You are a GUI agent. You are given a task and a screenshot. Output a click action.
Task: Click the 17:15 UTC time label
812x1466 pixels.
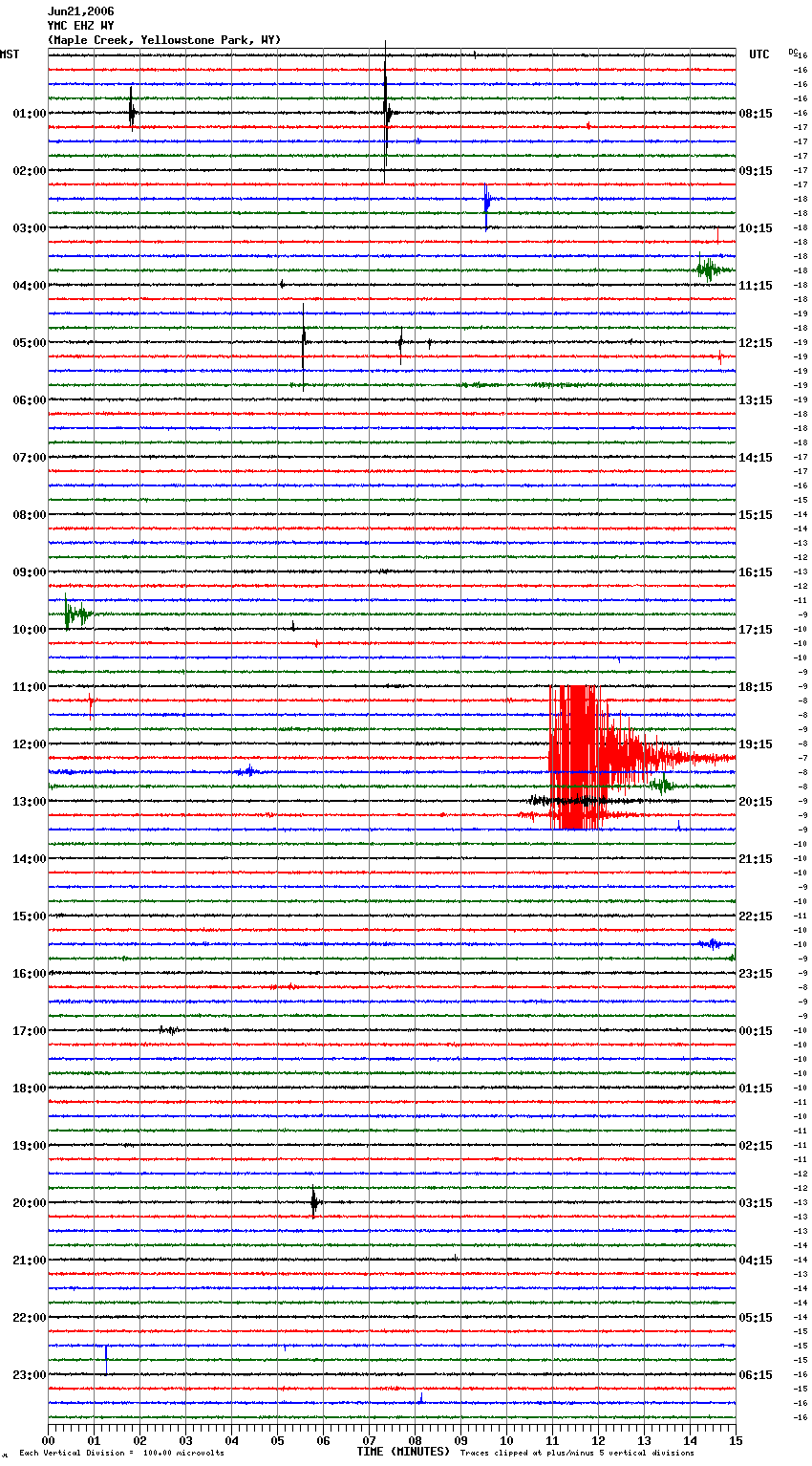pos(756,630)
